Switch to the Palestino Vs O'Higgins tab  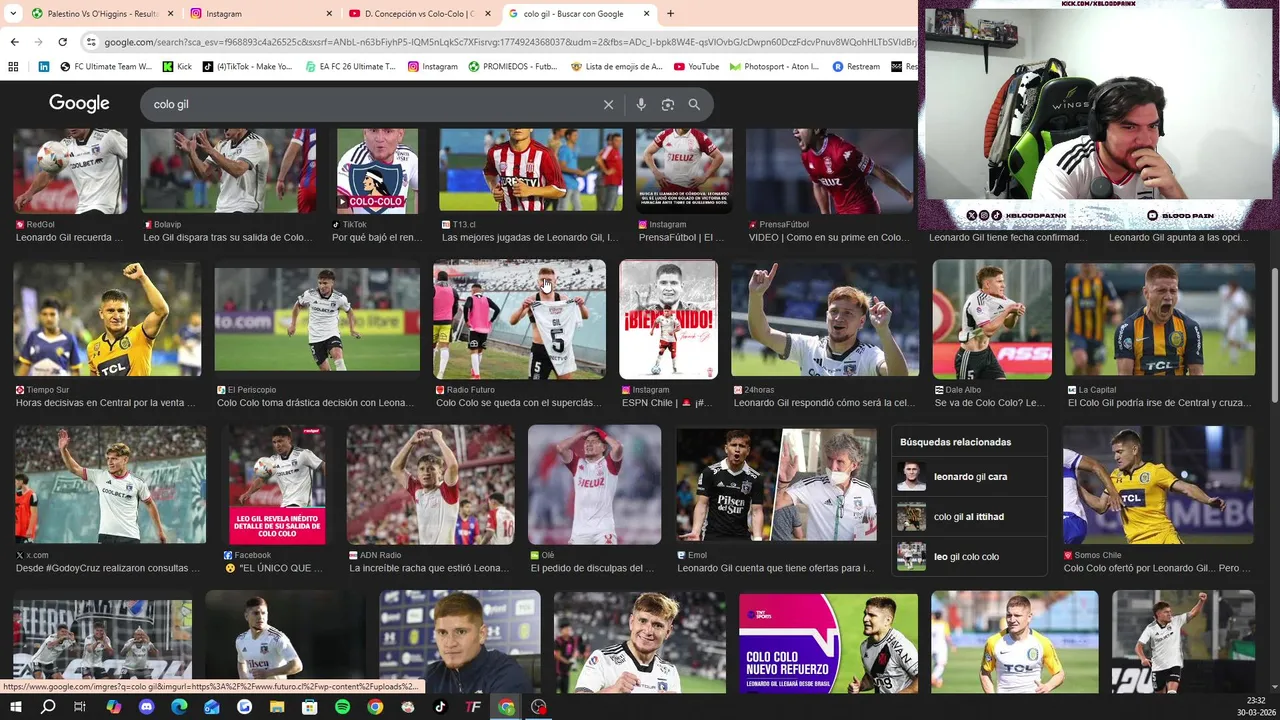pyautogui.click(x=103, y=14)
